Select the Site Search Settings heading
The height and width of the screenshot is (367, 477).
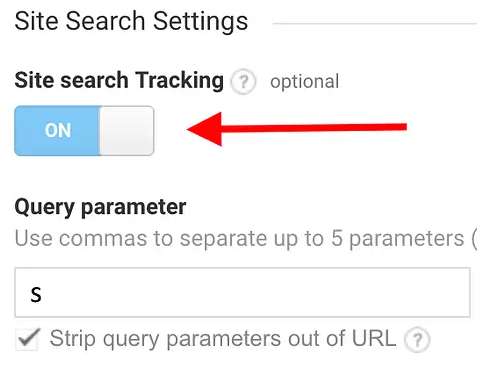click(x=131, y=21)
